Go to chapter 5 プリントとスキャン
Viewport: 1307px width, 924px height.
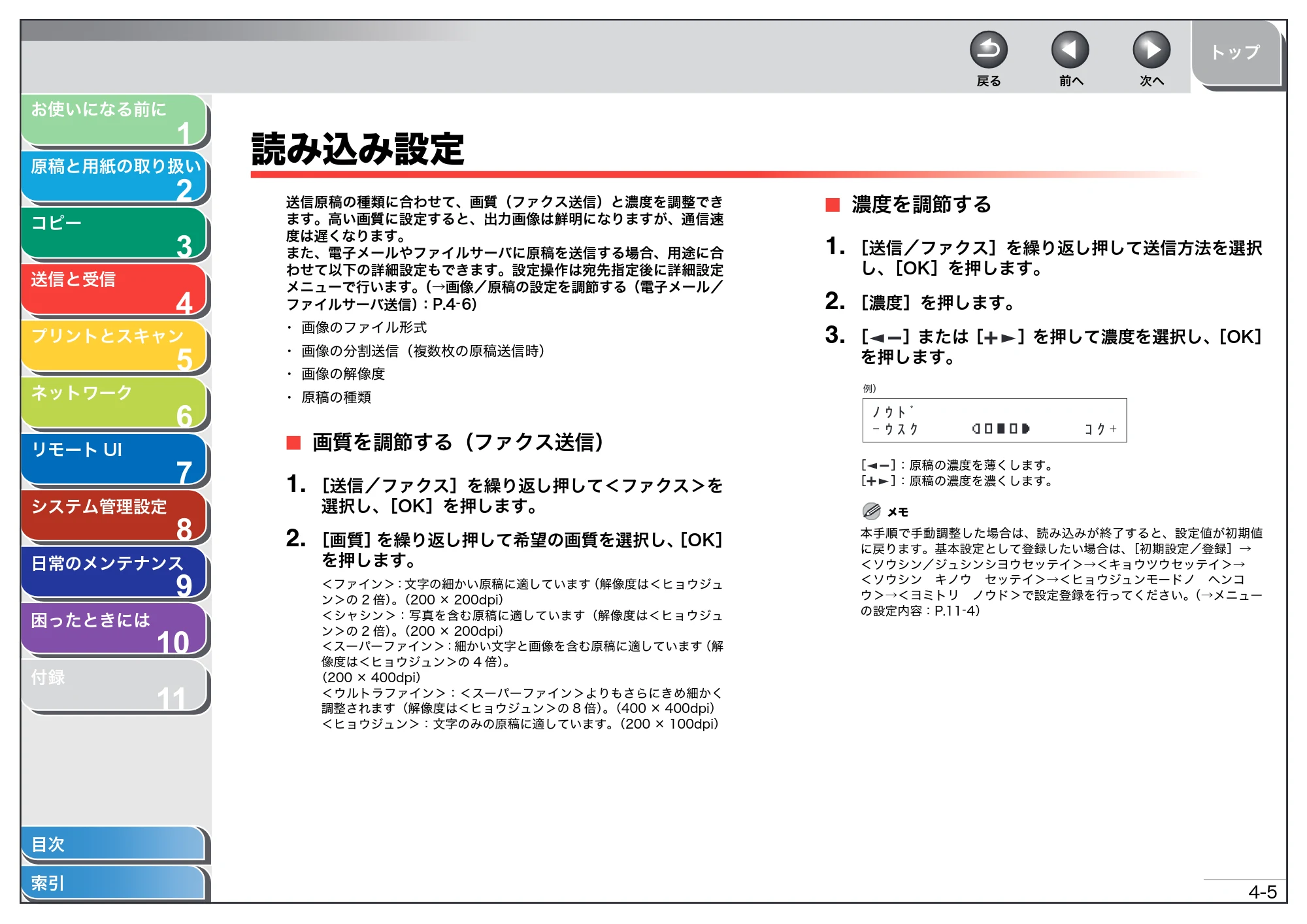tap(114, 347)
